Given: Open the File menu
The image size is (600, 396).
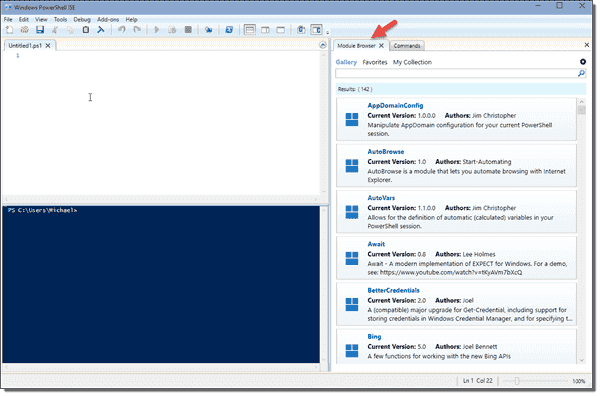Looking at the screenshot, I should tap(8, 20).
